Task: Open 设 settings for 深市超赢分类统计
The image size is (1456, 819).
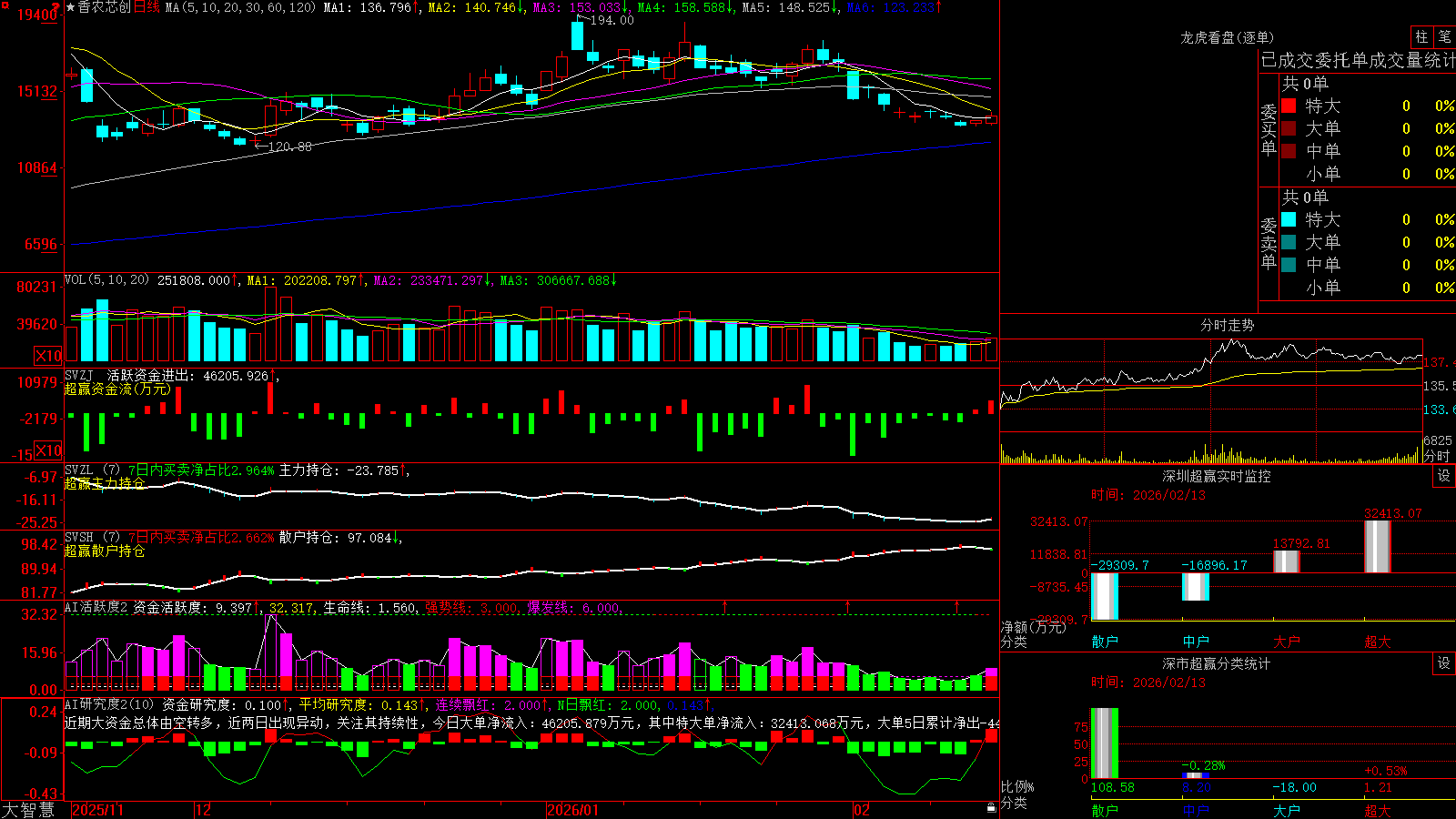Action: (x=1444, y=663)
